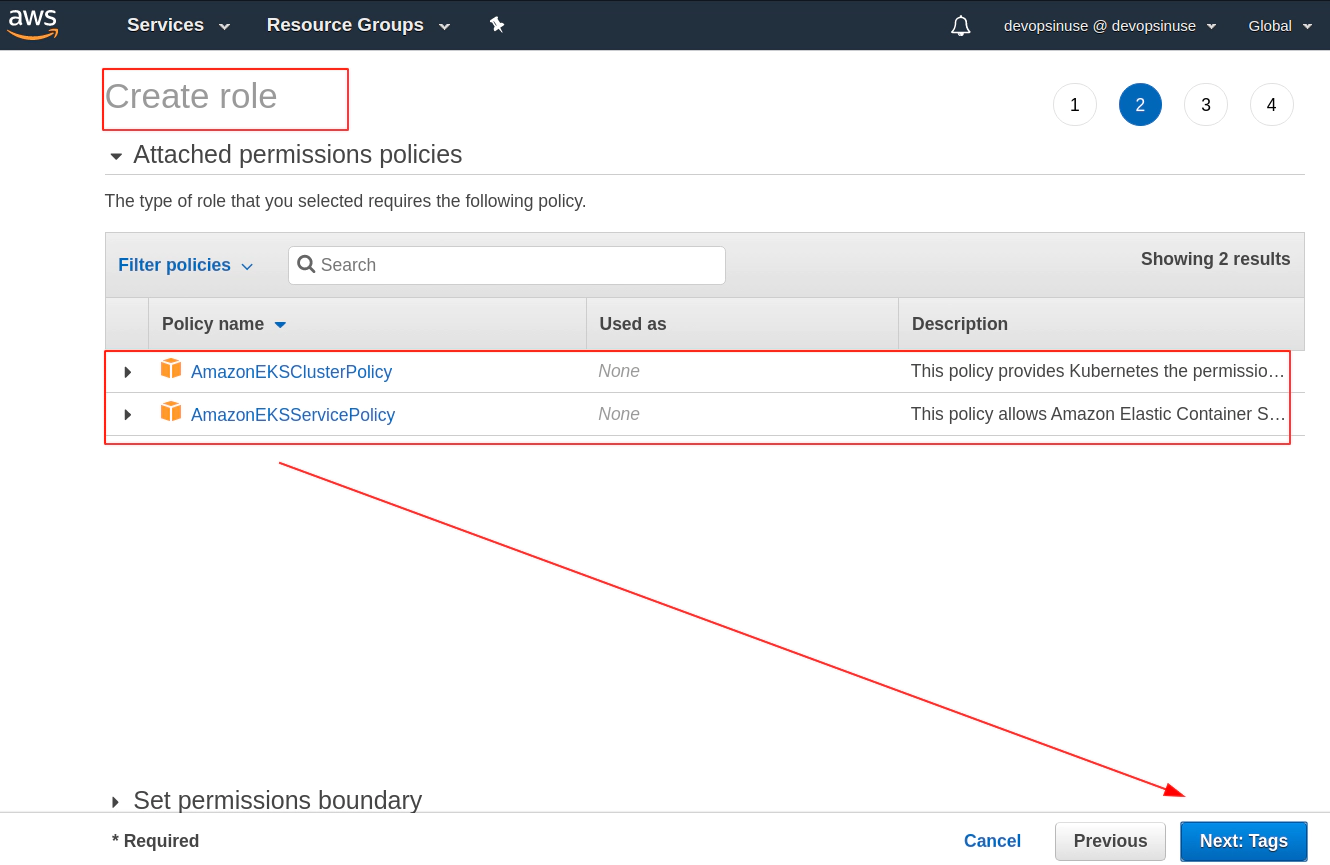Click the Next: Tags button
The image size is (1330, 865).
[1244, 841]
